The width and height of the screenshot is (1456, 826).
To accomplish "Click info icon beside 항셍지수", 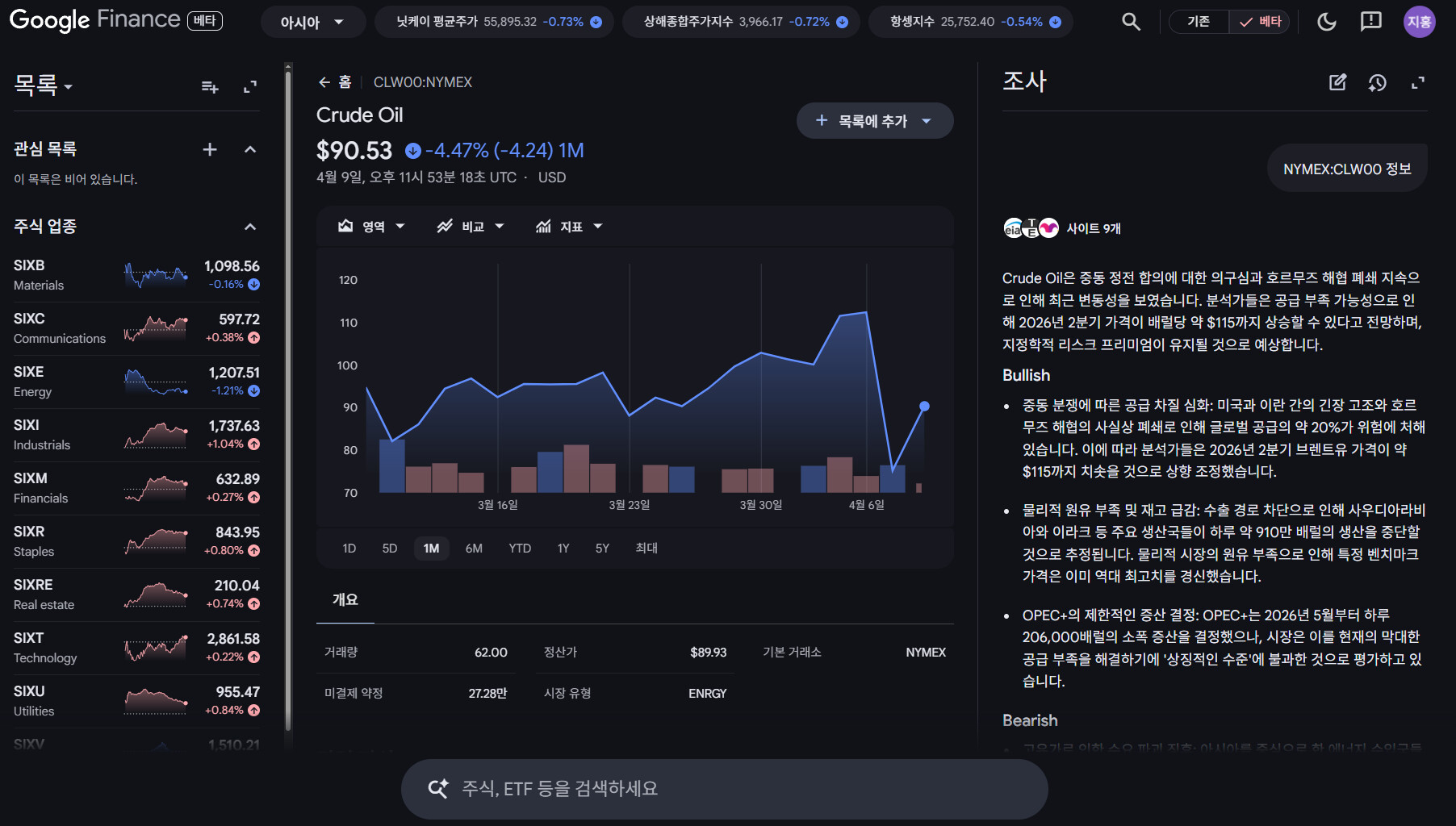I will 1056,22.
